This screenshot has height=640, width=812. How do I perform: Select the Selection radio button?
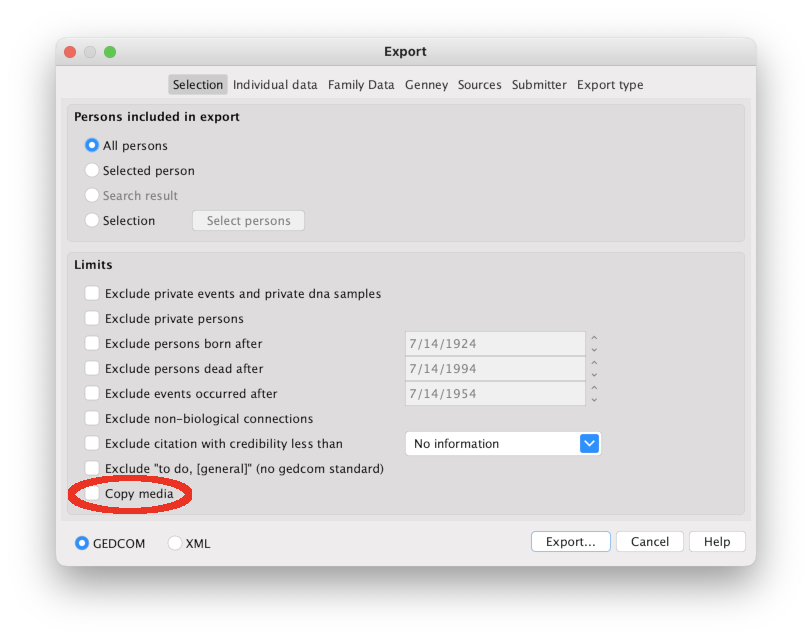coord(93,221)
